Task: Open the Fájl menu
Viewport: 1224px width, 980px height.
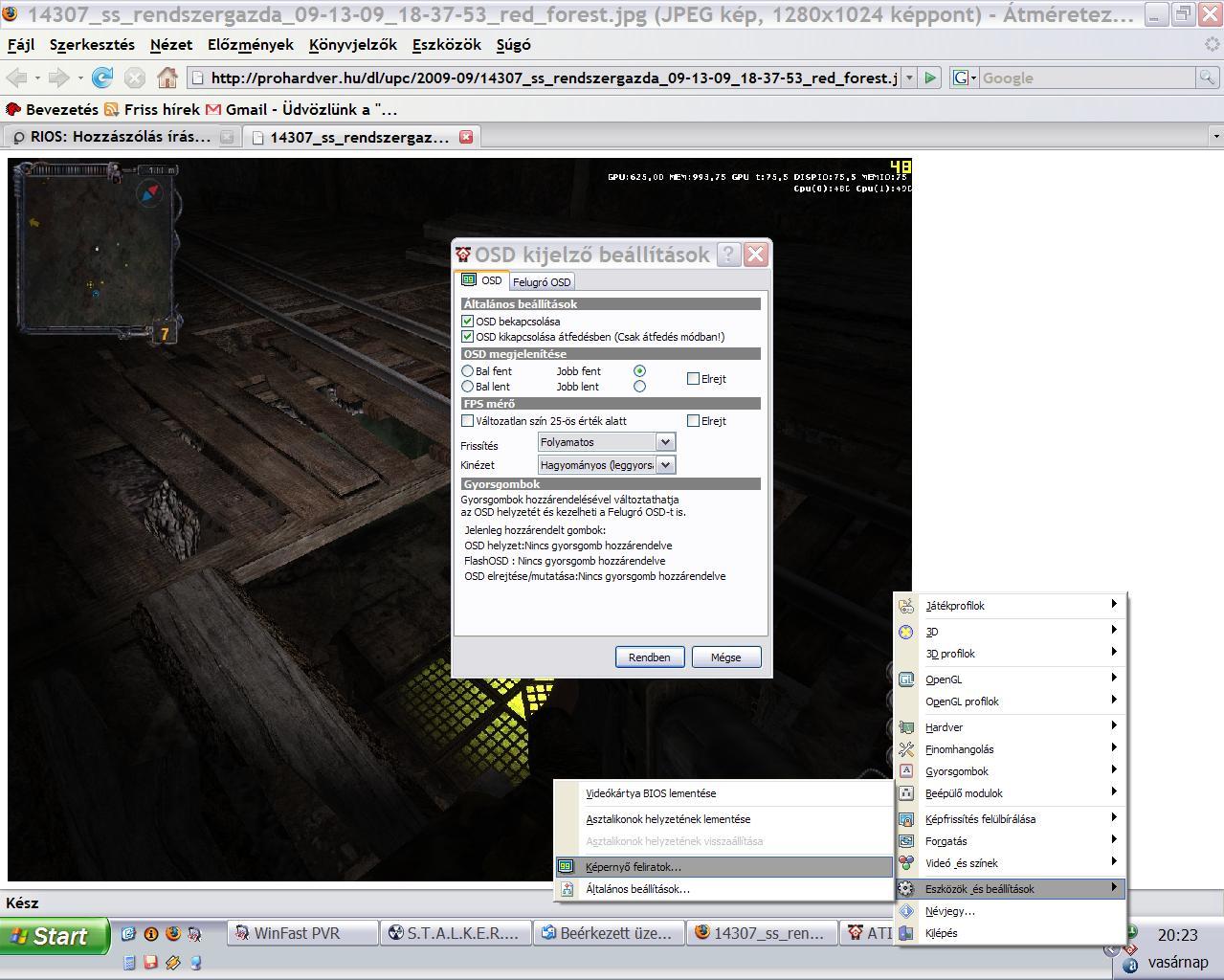Action: (x=21, y=45)
